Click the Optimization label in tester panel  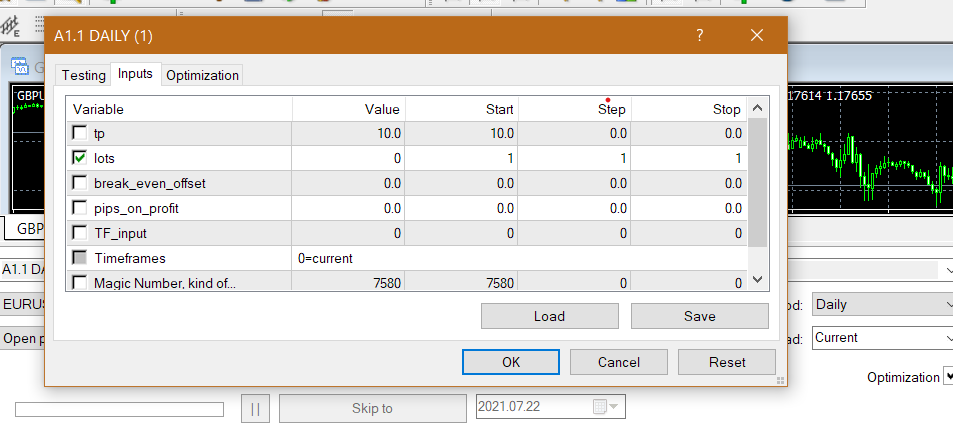pyautogui.click(x=903, y=377)
